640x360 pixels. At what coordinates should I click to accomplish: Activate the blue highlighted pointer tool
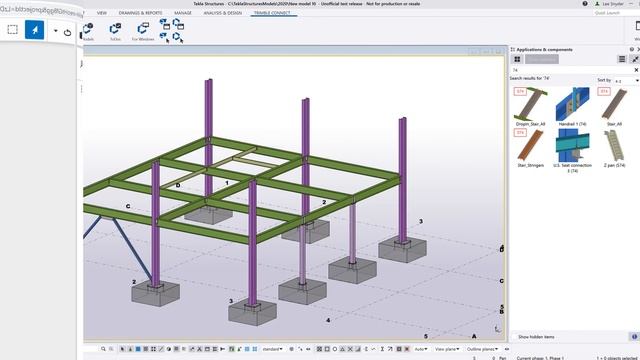[35, 29]
